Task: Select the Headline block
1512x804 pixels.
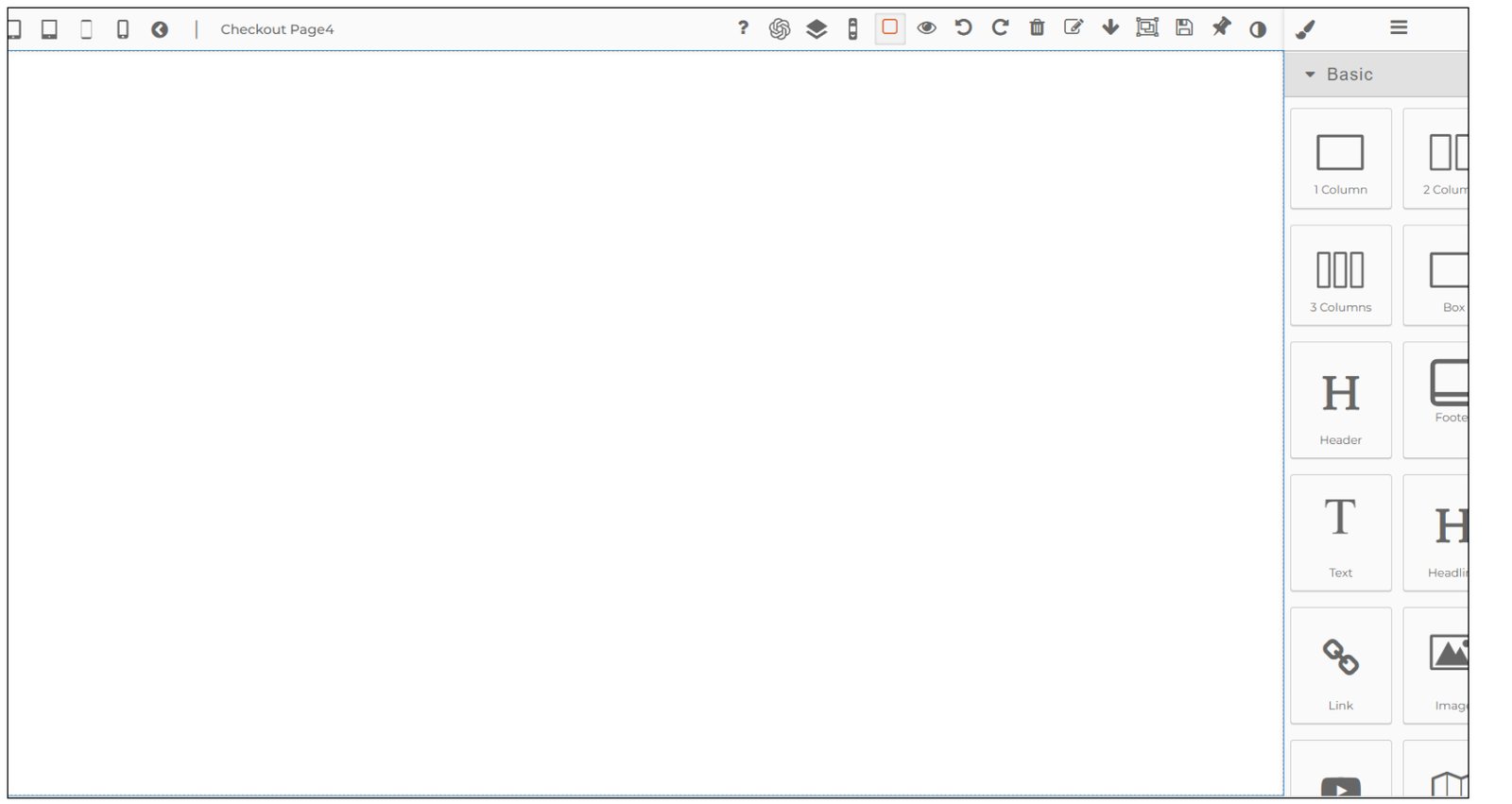Action: [1436, 533]
